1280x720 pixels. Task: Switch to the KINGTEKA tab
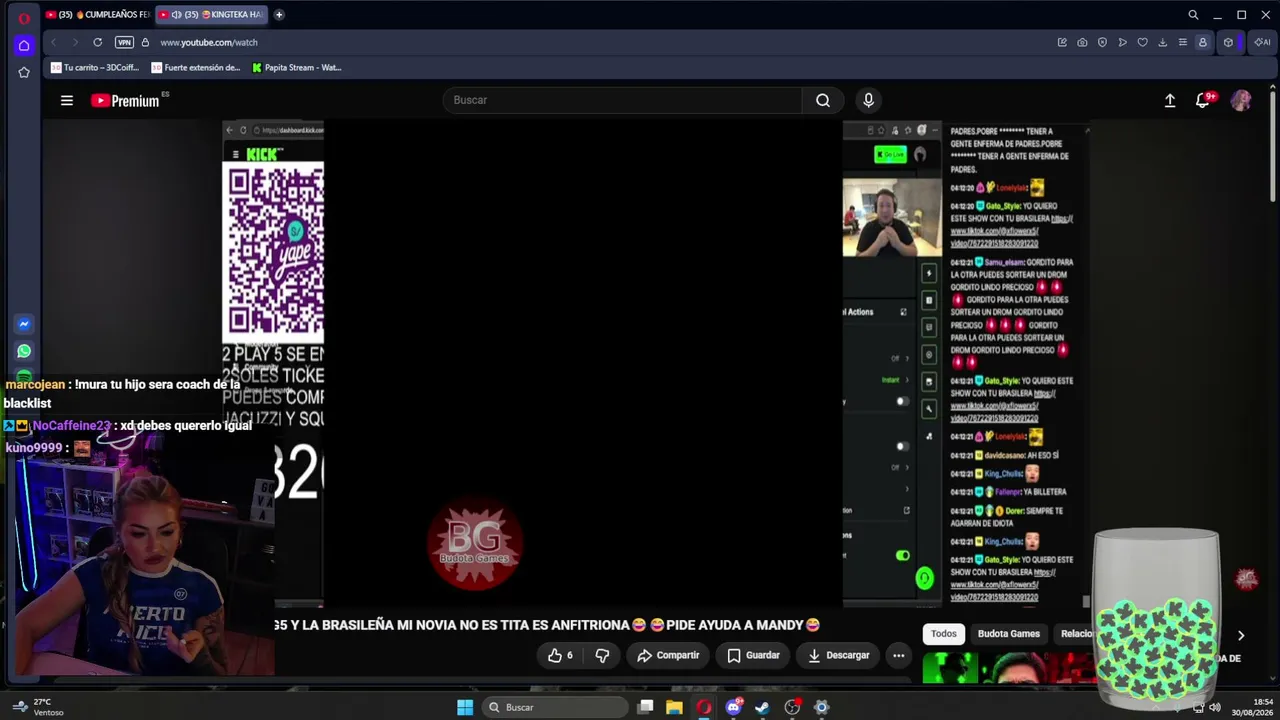[x=211, y=15]
